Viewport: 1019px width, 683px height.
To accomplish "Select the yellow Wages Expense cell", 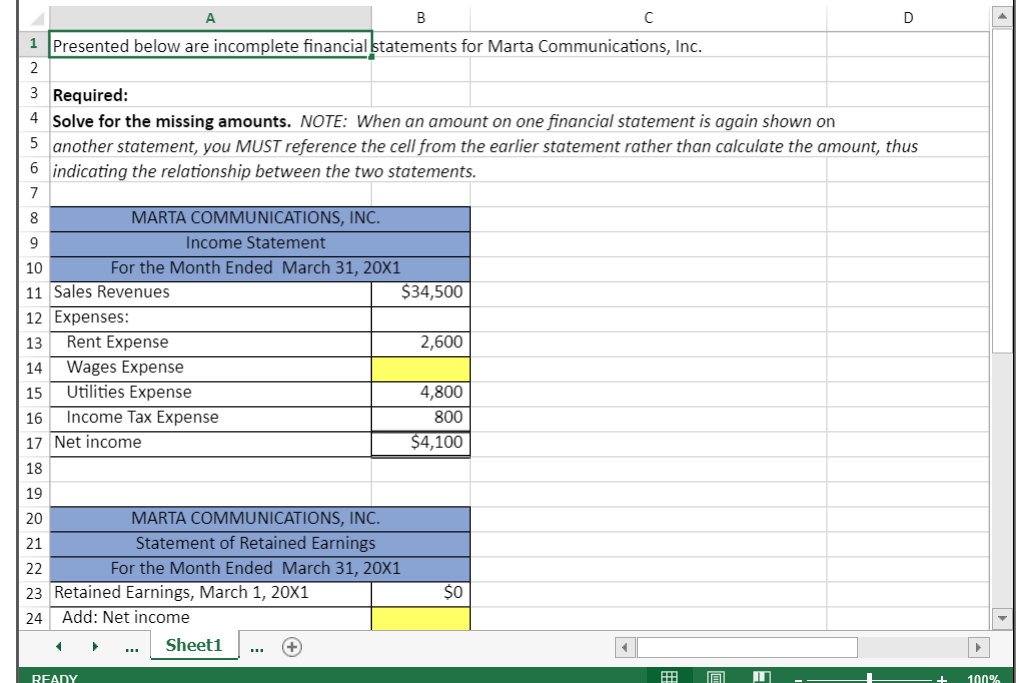I will (420, 367).
